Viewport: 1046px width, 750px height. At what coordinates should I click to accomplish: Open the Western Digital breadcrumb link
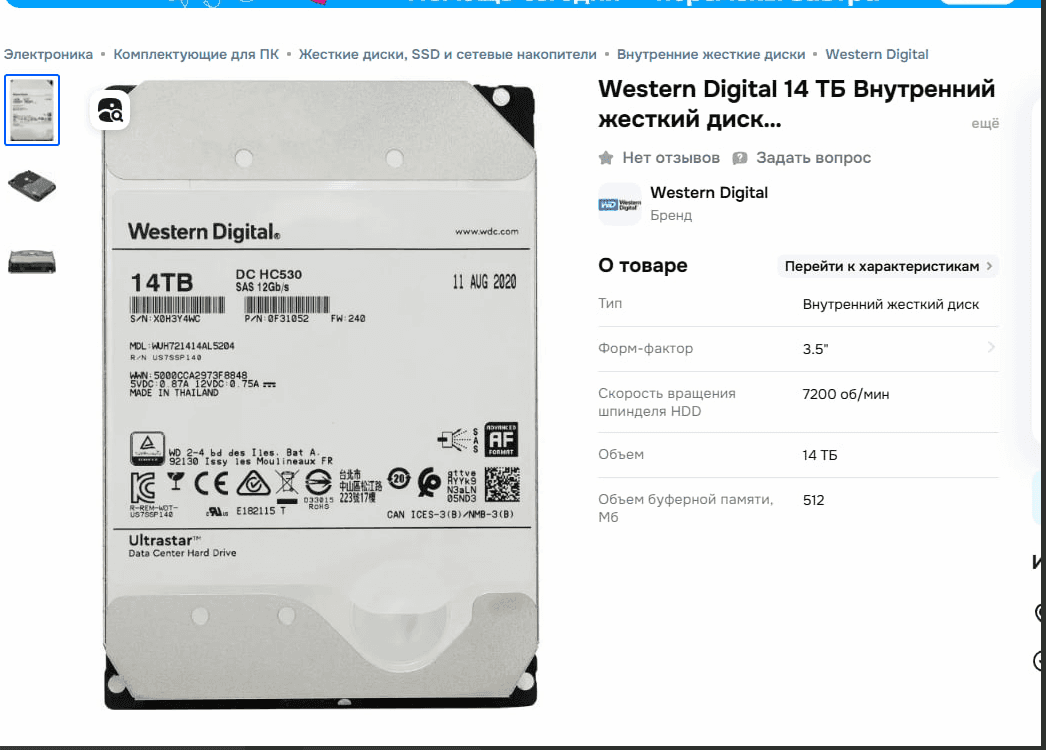(877, 54)
